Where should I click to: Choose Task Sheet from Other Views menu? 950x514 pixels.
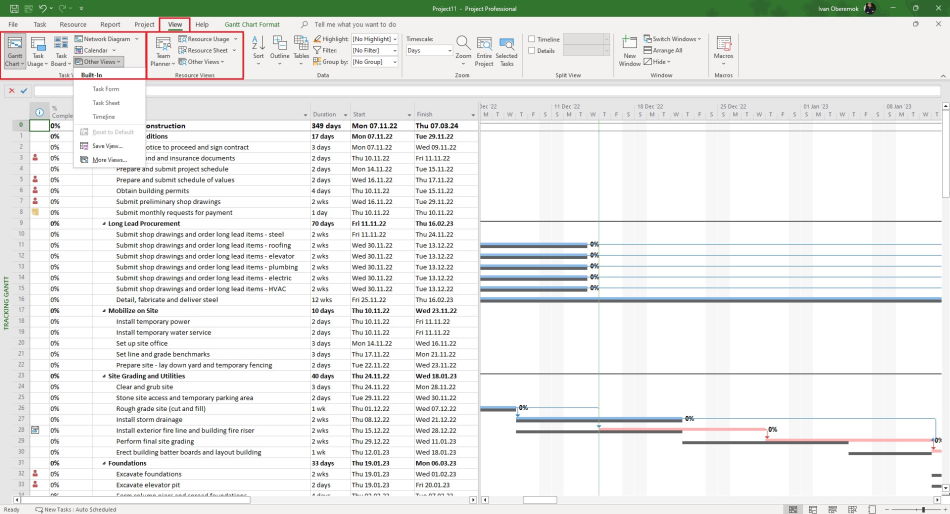pyautogui.click(x=106, y=103)
